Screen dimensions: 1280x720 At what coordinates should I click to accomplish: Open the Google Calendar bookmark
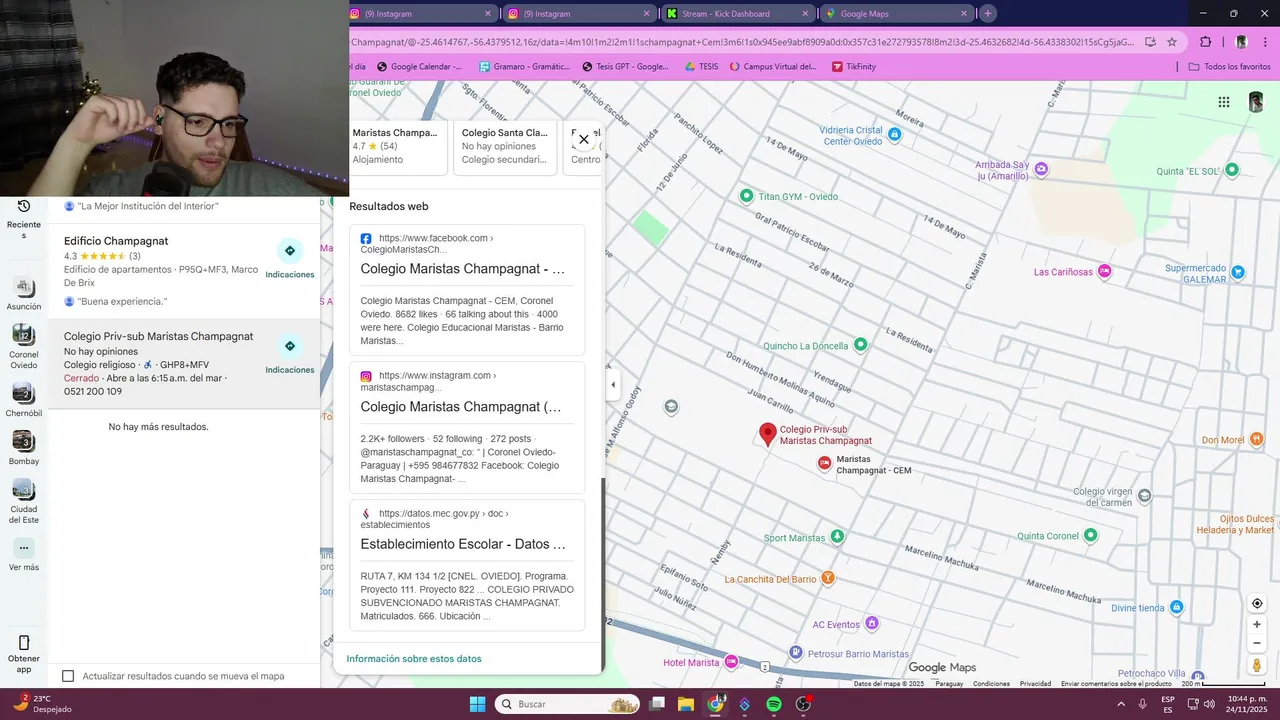419,67
